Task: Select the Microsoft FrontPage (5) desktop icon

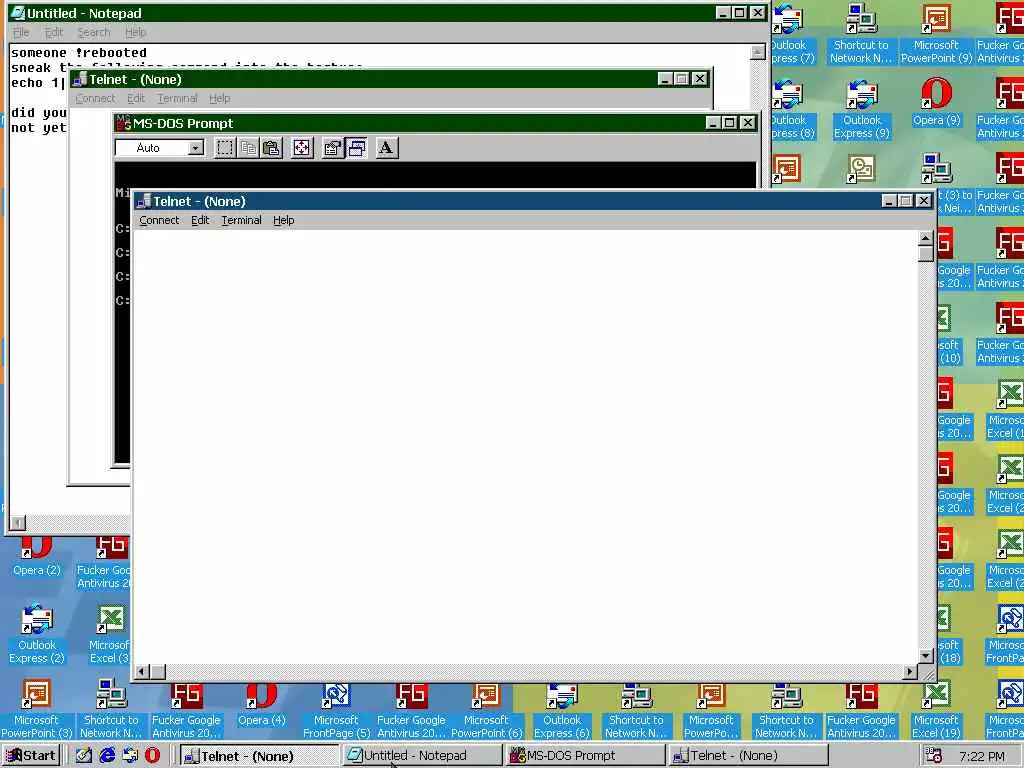Action: (336, 711)
